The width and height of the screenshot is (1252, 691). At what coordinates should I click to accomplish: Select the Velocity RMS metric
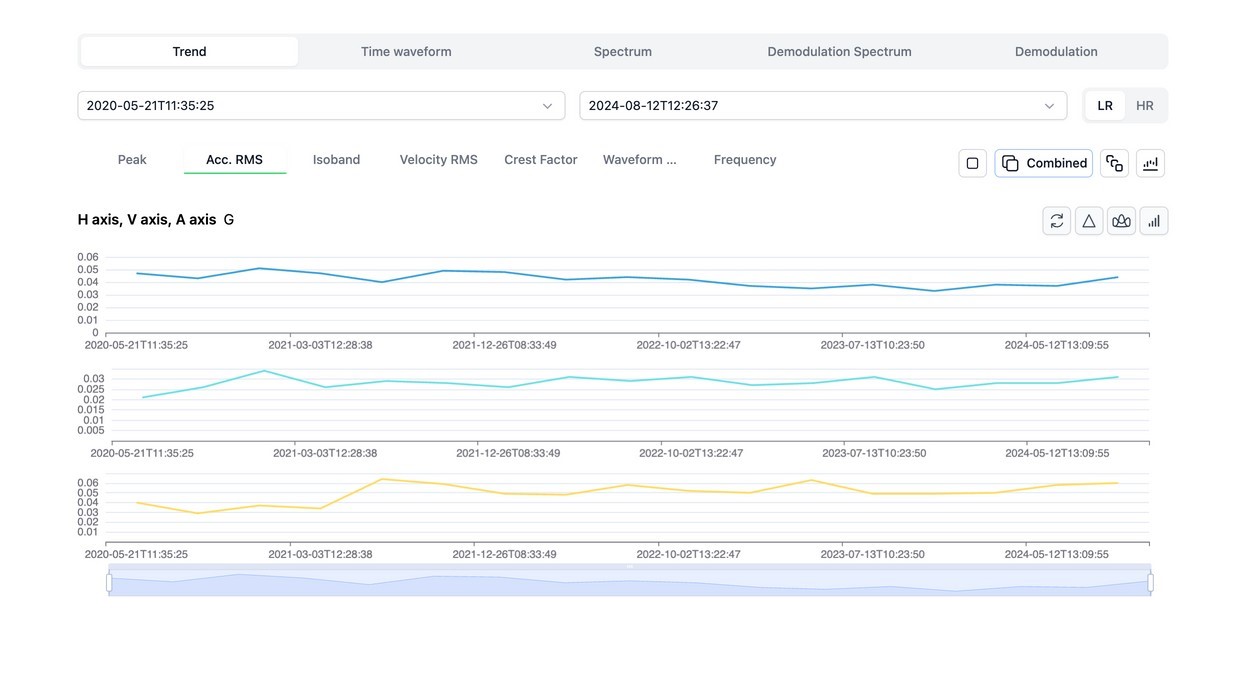click(438, 160)
